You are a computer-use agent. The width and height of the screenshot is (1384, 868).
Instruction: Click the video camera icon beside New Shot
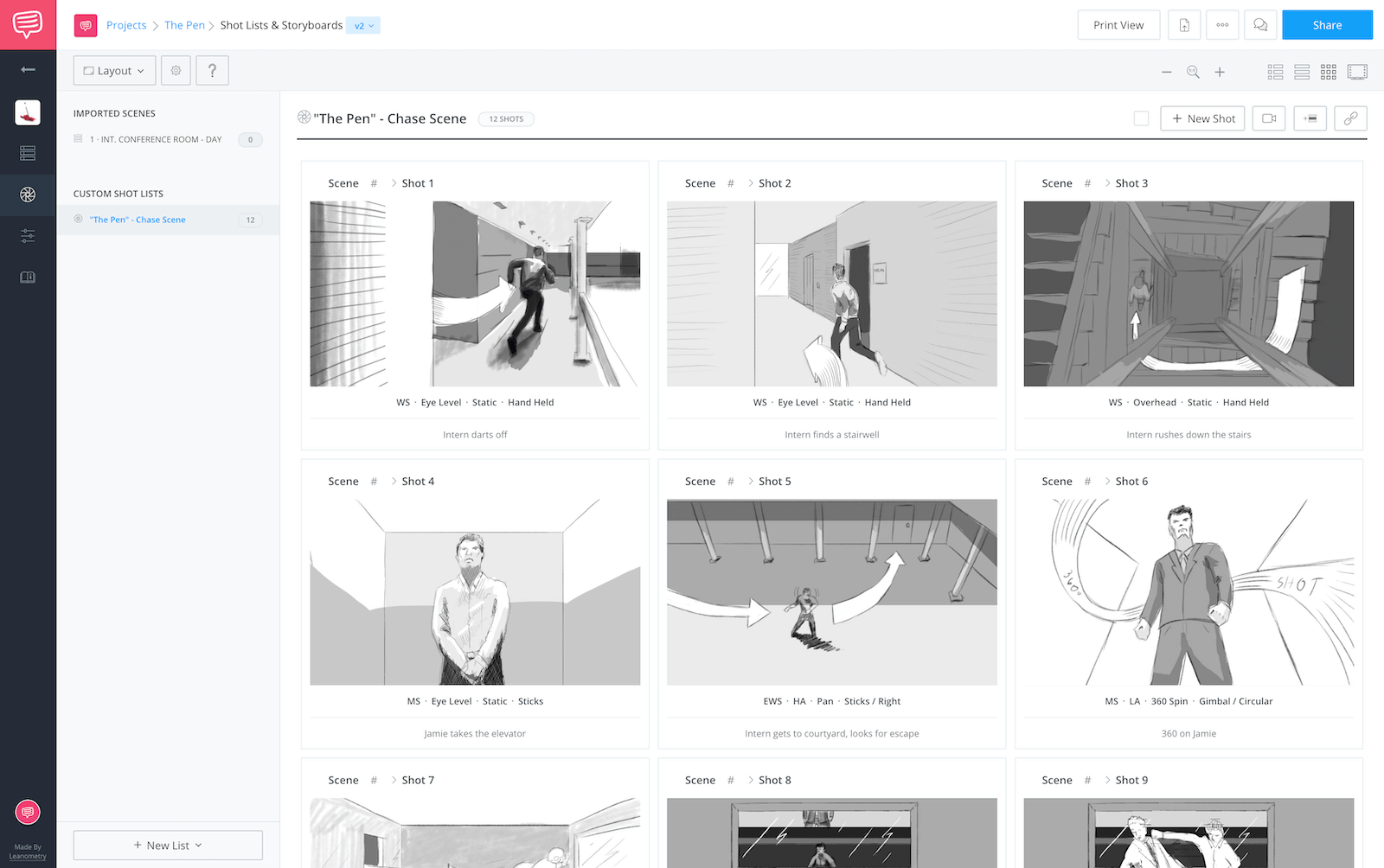1268,118
